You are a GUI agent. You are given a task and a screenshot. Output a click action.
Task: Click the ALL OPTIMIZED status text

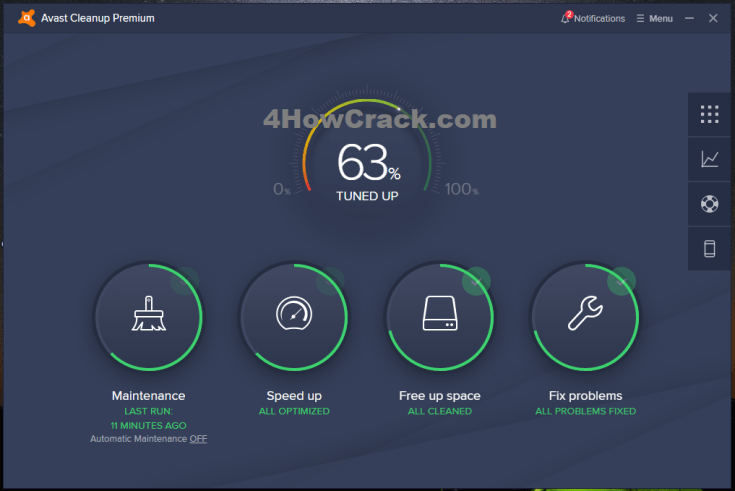point(294,411)
